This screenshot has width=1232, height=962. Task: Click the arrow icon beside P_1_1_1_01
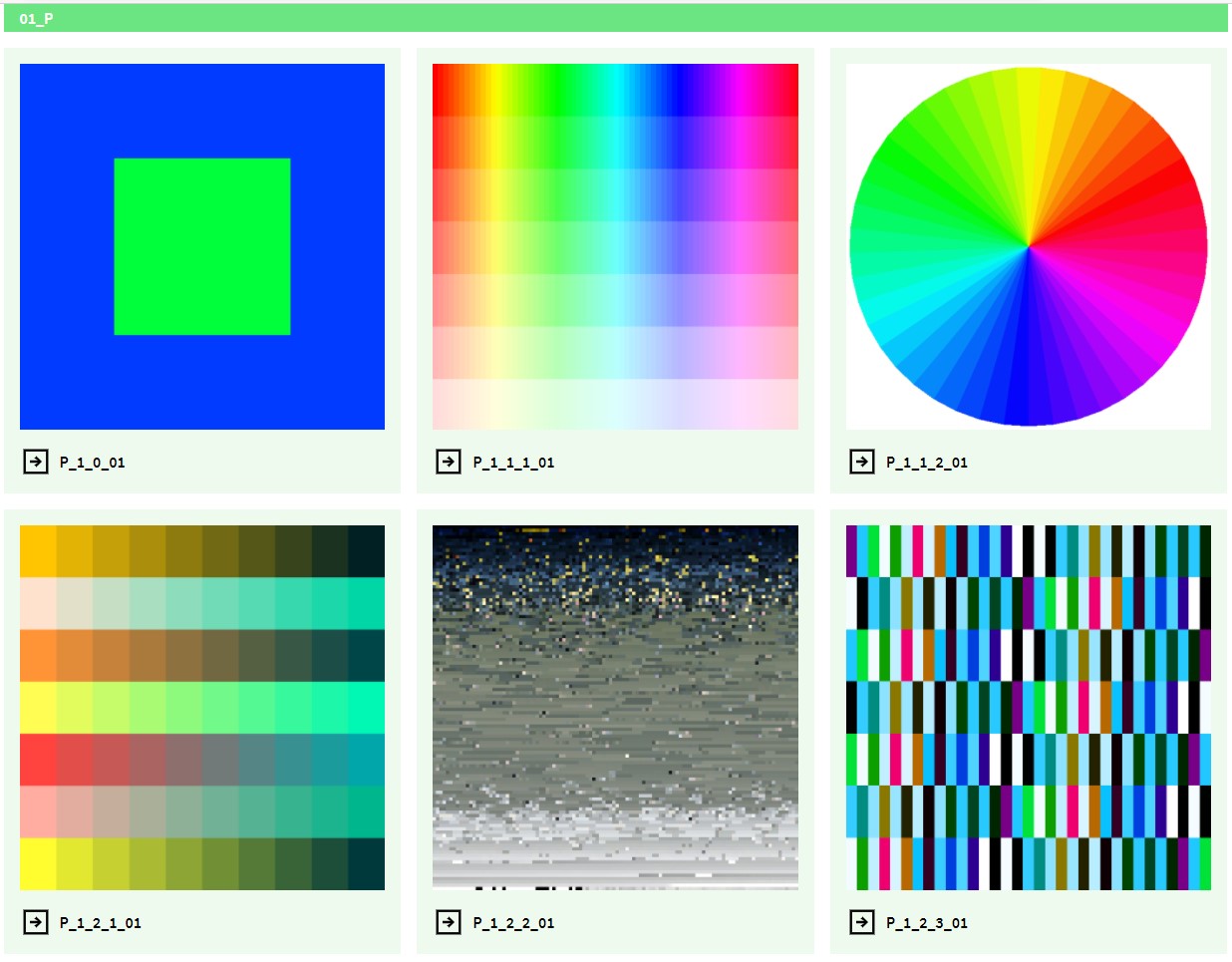tap(449, 463)
